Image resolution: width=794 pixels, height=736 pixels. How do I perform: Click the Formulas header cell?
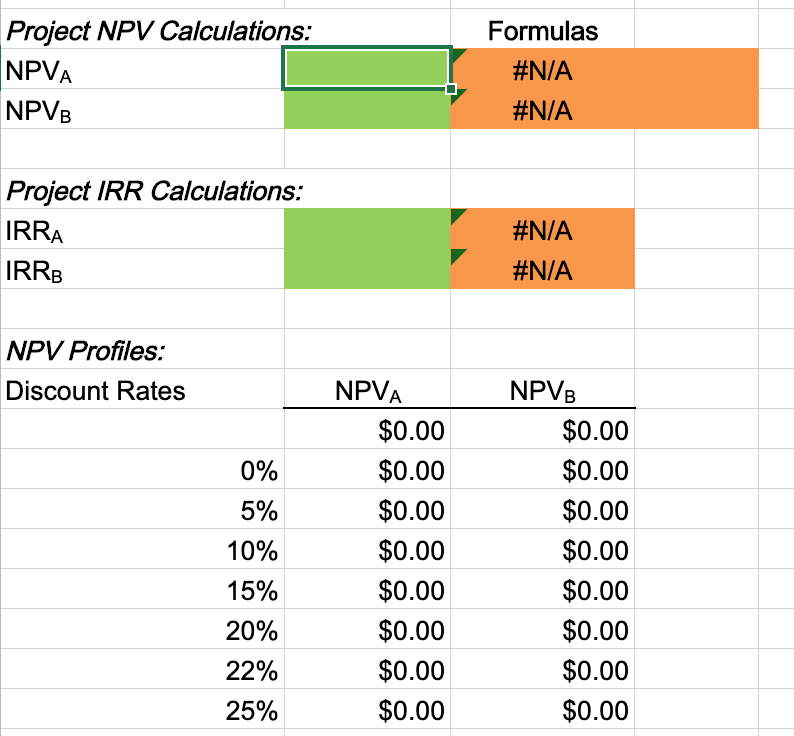542,29
